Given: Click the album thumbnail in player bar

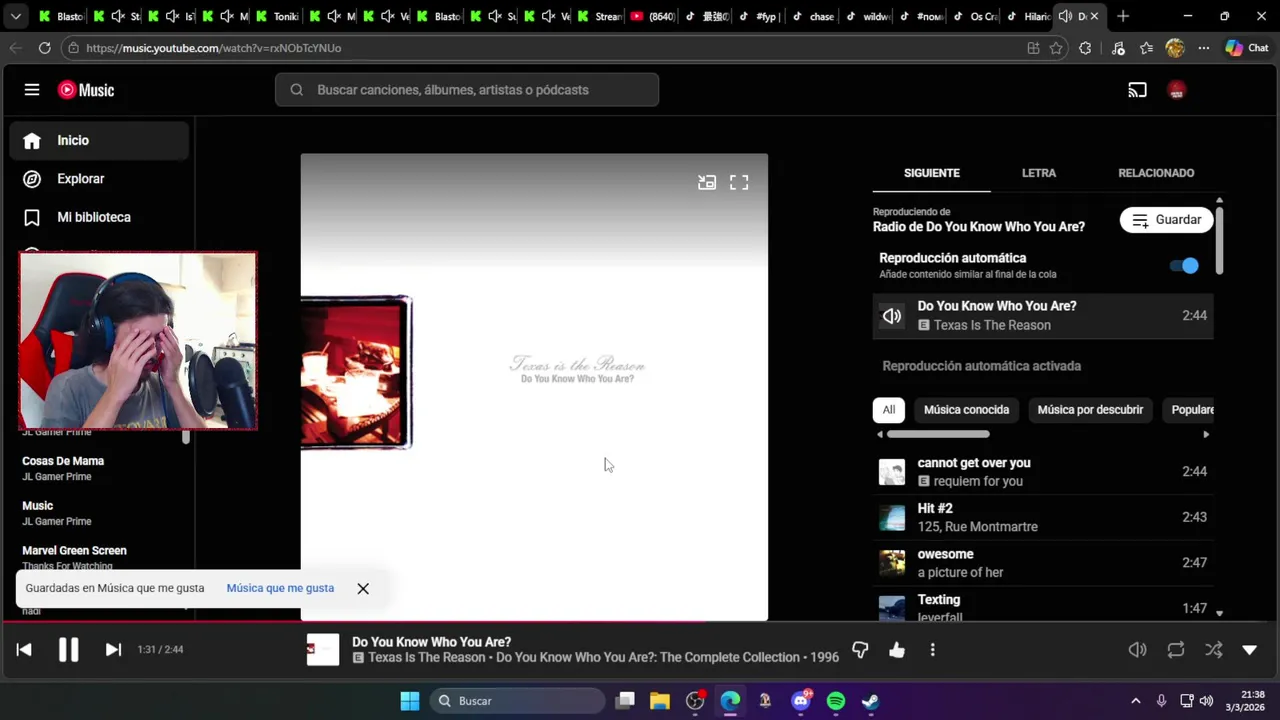Looking at the screenshot, I should (x=323, y=650).
